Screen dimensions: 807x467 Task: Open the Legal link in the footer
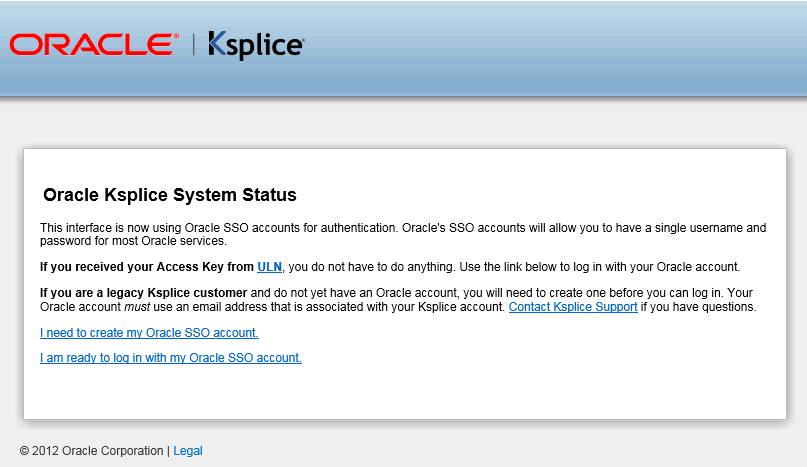click(188, 451)
